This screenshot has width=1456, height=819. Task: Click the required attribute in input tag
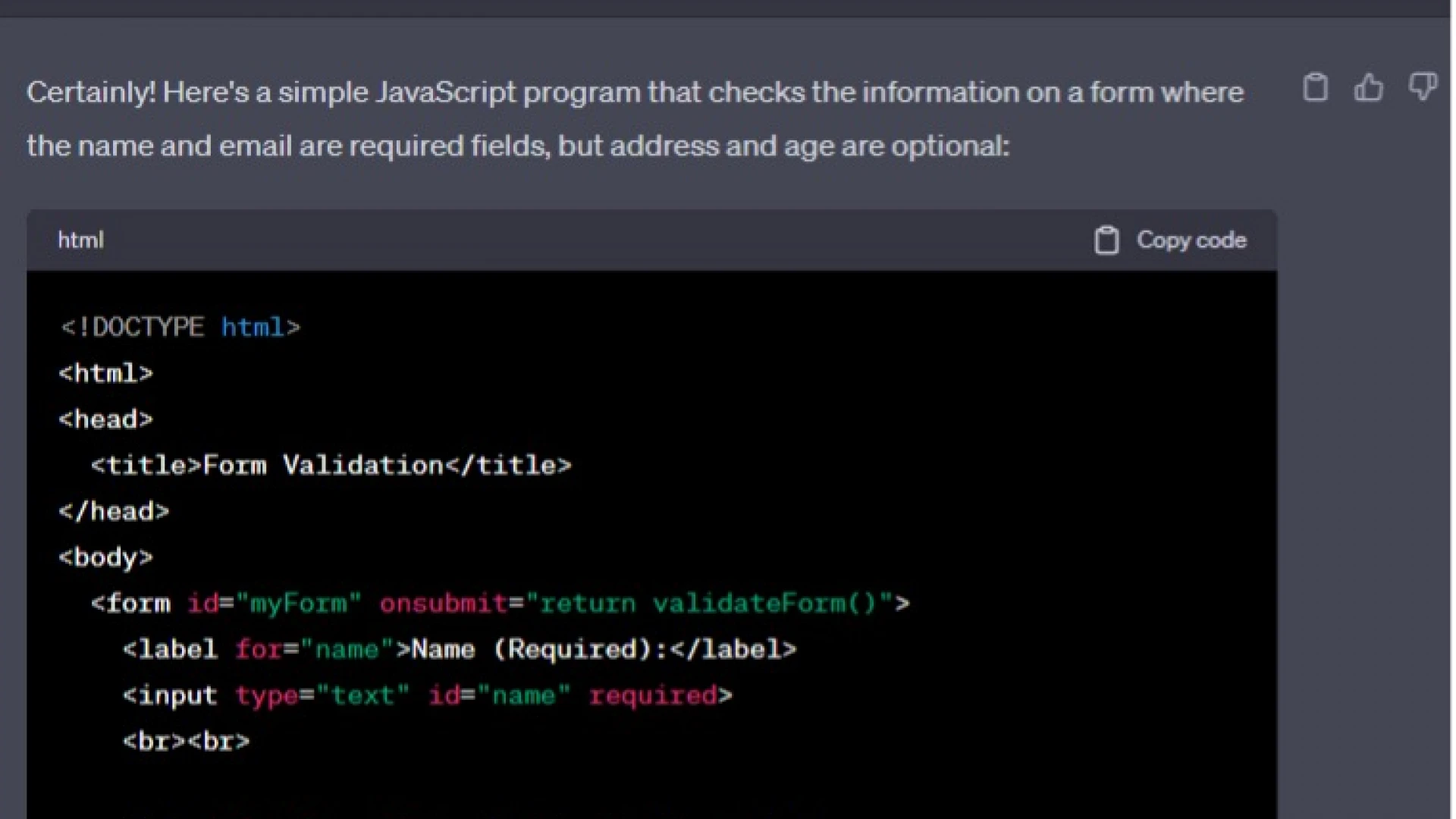point(653,695)
